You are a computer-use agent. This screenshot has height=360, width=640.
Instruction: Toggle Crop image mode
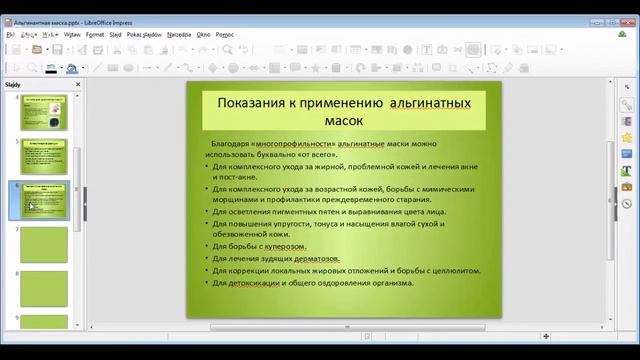[452, 68]
